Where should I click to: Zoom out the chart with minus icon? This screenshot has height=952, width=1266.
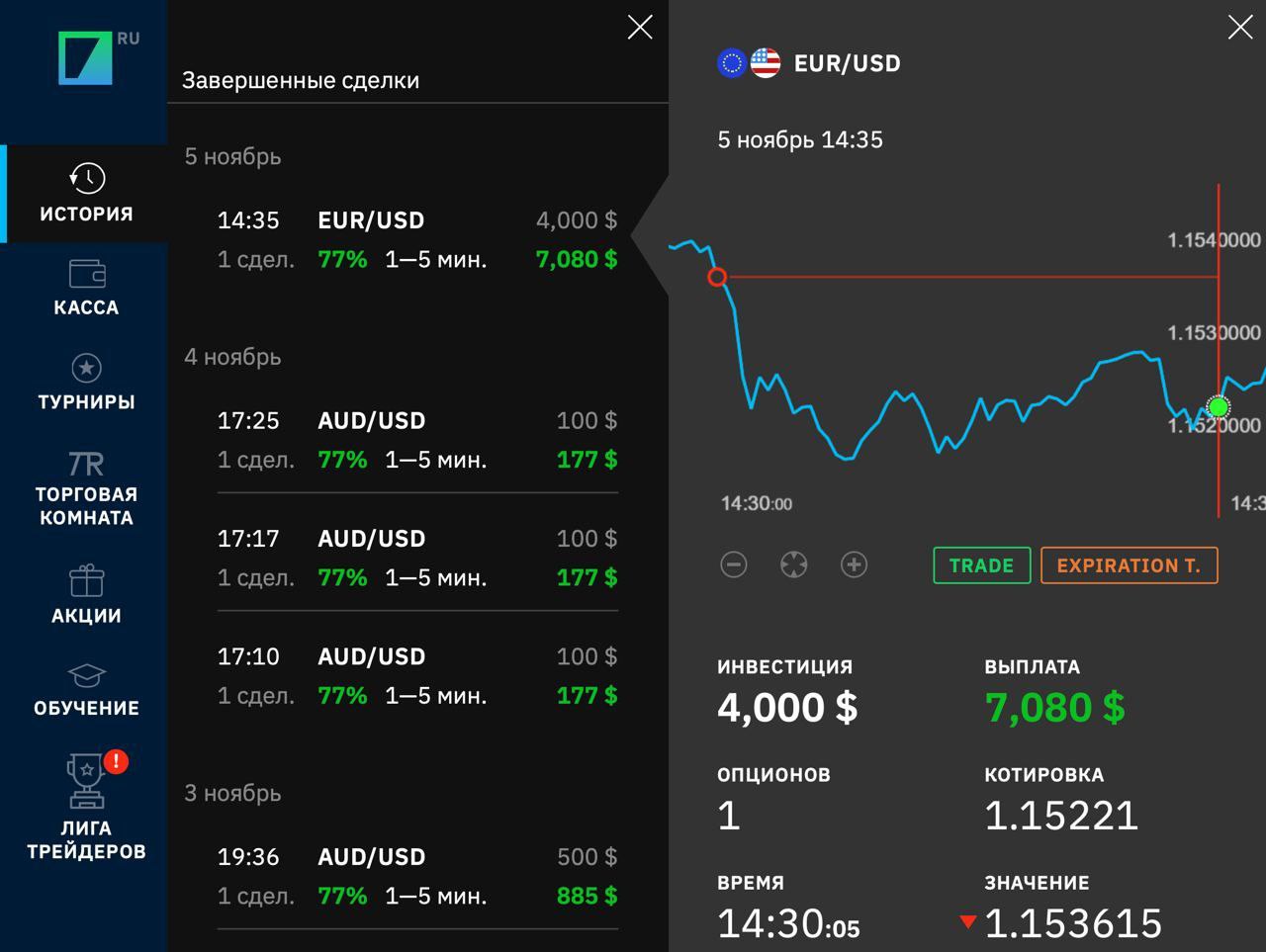(x=734, y=564)
